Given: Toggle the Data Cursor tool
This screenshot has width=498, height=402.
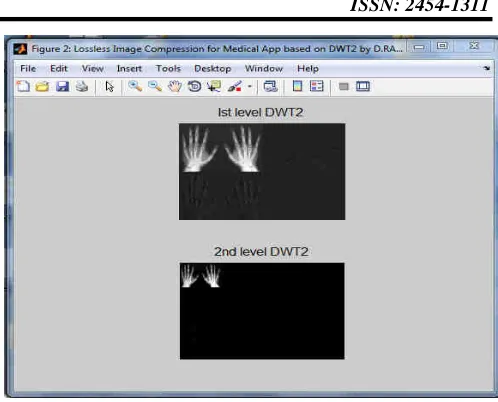Looking at the screenshot, I should pos(214,87).
